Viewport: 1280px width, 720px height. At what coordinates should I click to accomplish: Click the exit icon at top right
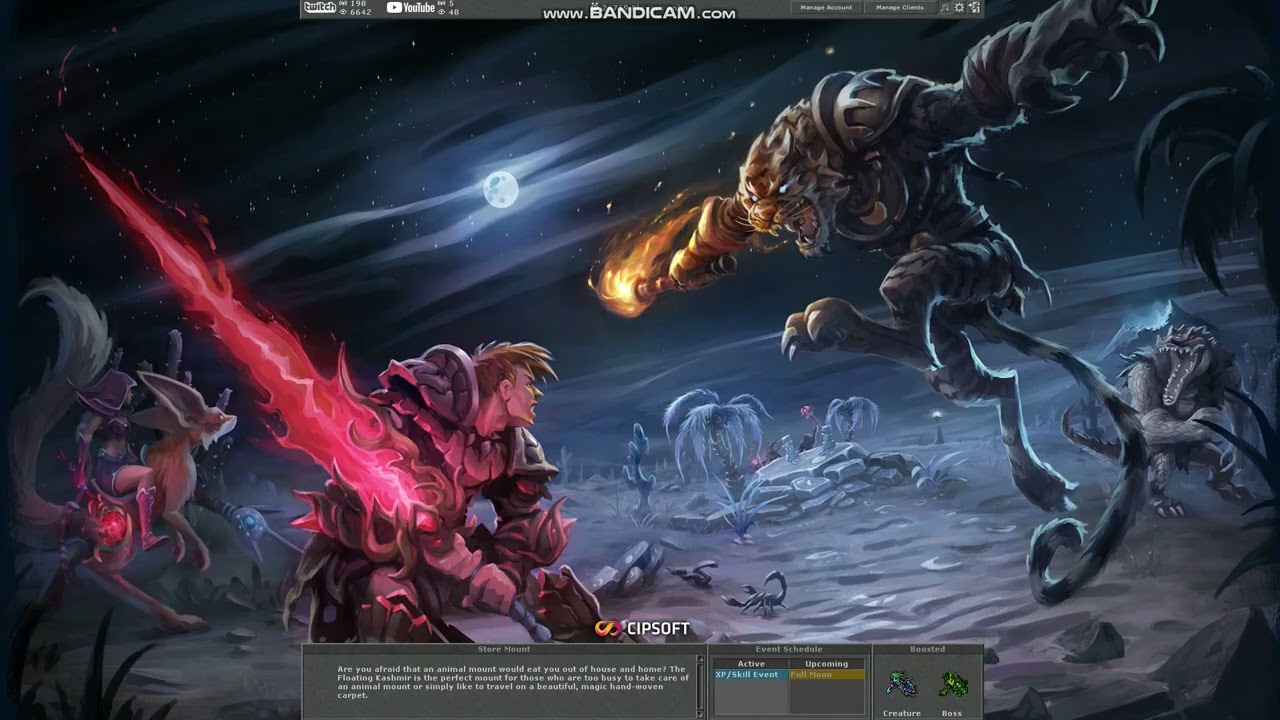(974, 7)
